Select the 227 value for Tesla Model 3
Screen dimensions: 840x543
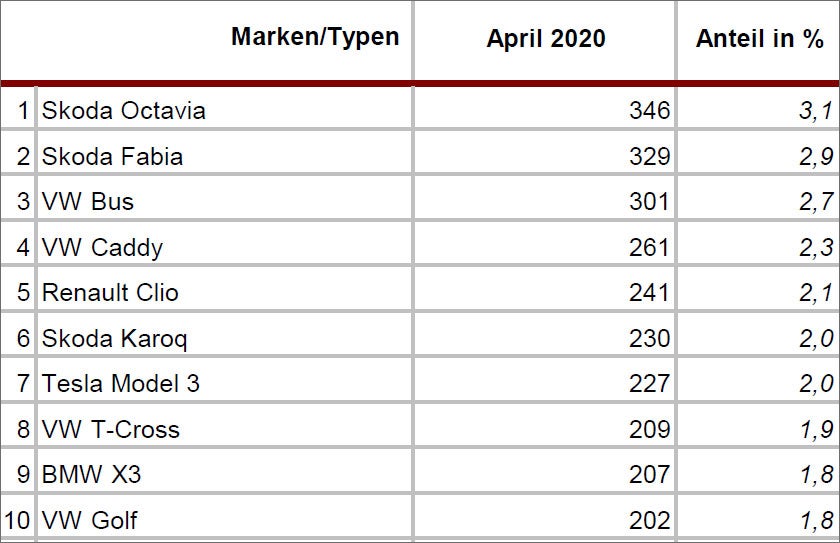click(x=649, y=383)
